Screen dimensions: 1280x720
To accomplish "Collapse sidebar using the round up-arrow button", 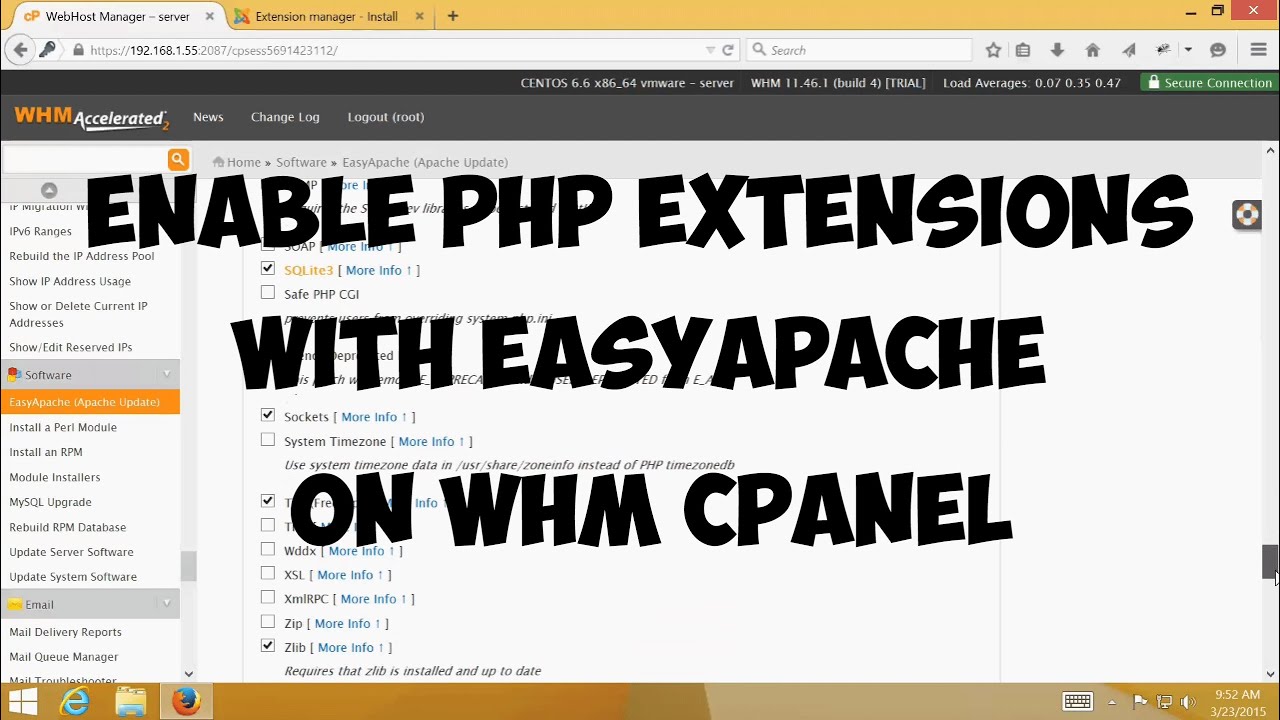I will click(x=49, y=190).
